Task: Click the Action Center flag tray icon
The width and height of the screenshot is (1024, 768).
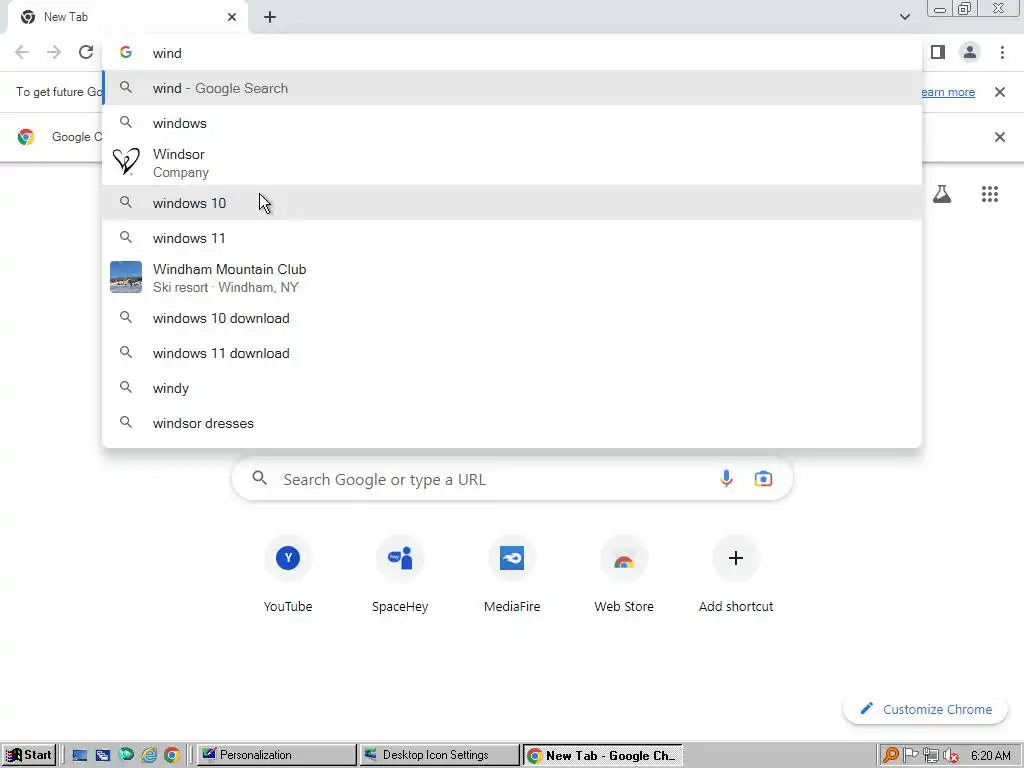Action: 910,756
